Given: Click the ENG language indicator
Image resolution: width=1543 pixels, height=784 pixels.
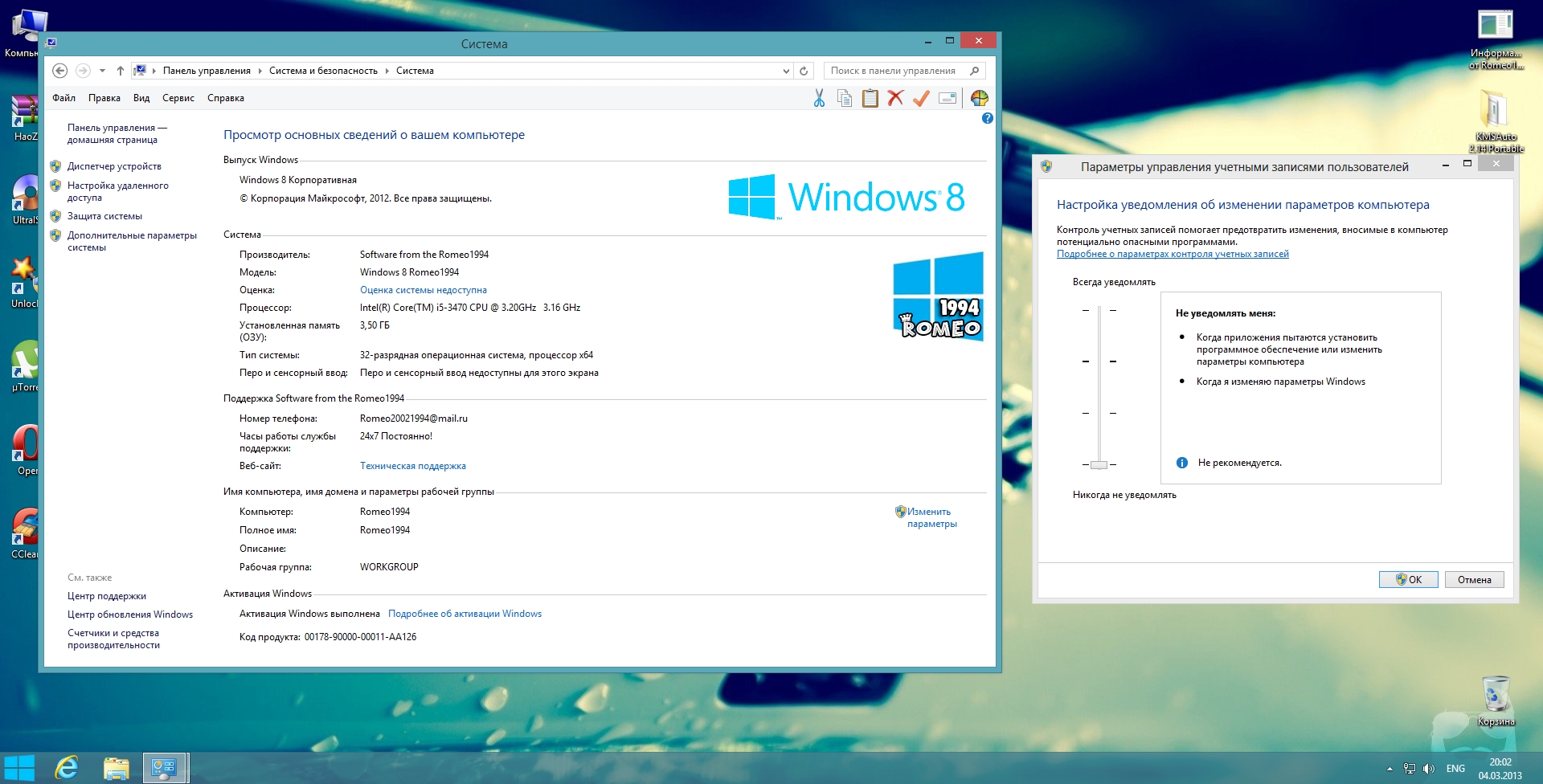Looking at the screenshot, I should click(x=1455, y=769).
